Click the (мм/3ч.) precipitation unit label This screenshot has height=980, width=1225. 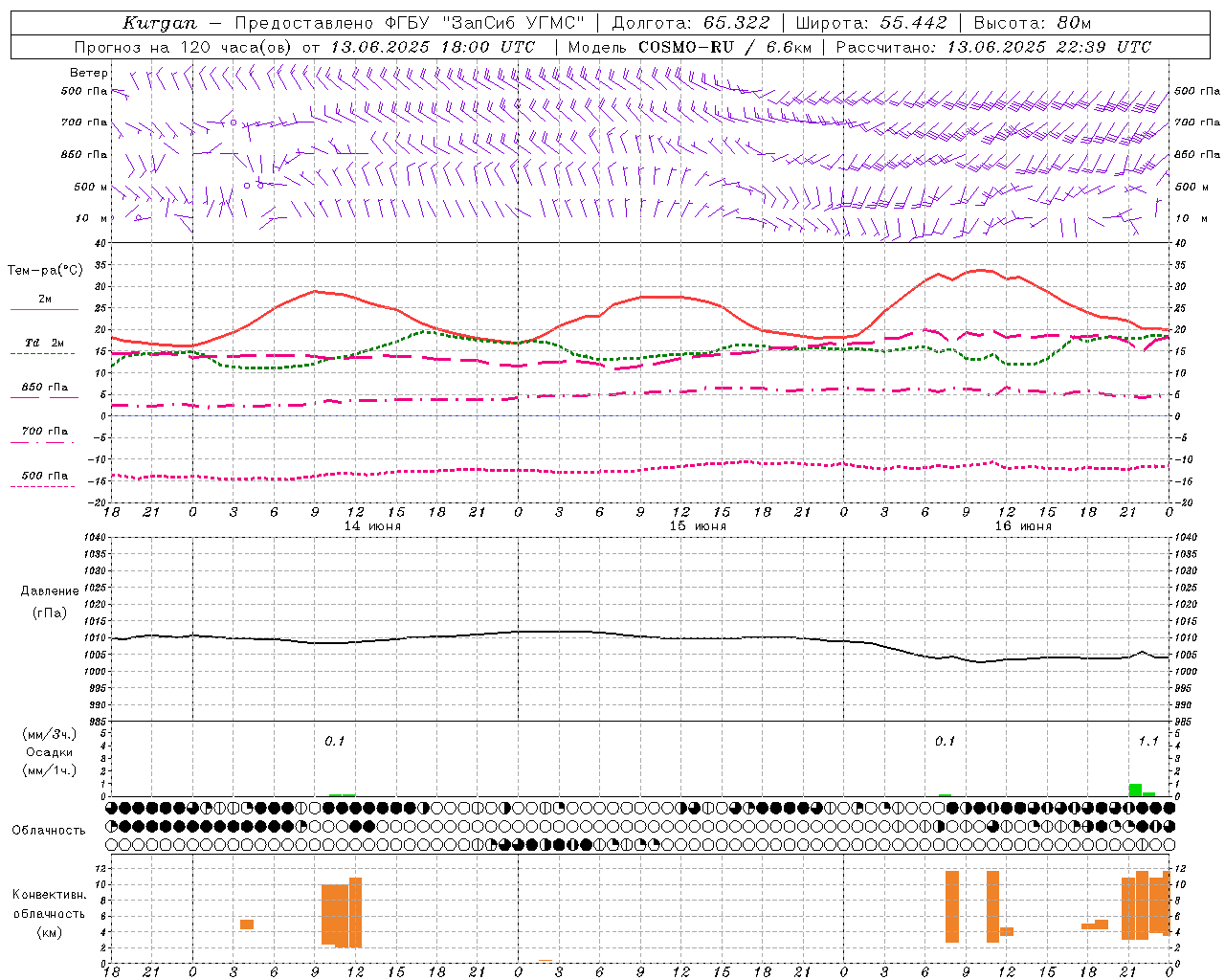(x=50, y=734)
